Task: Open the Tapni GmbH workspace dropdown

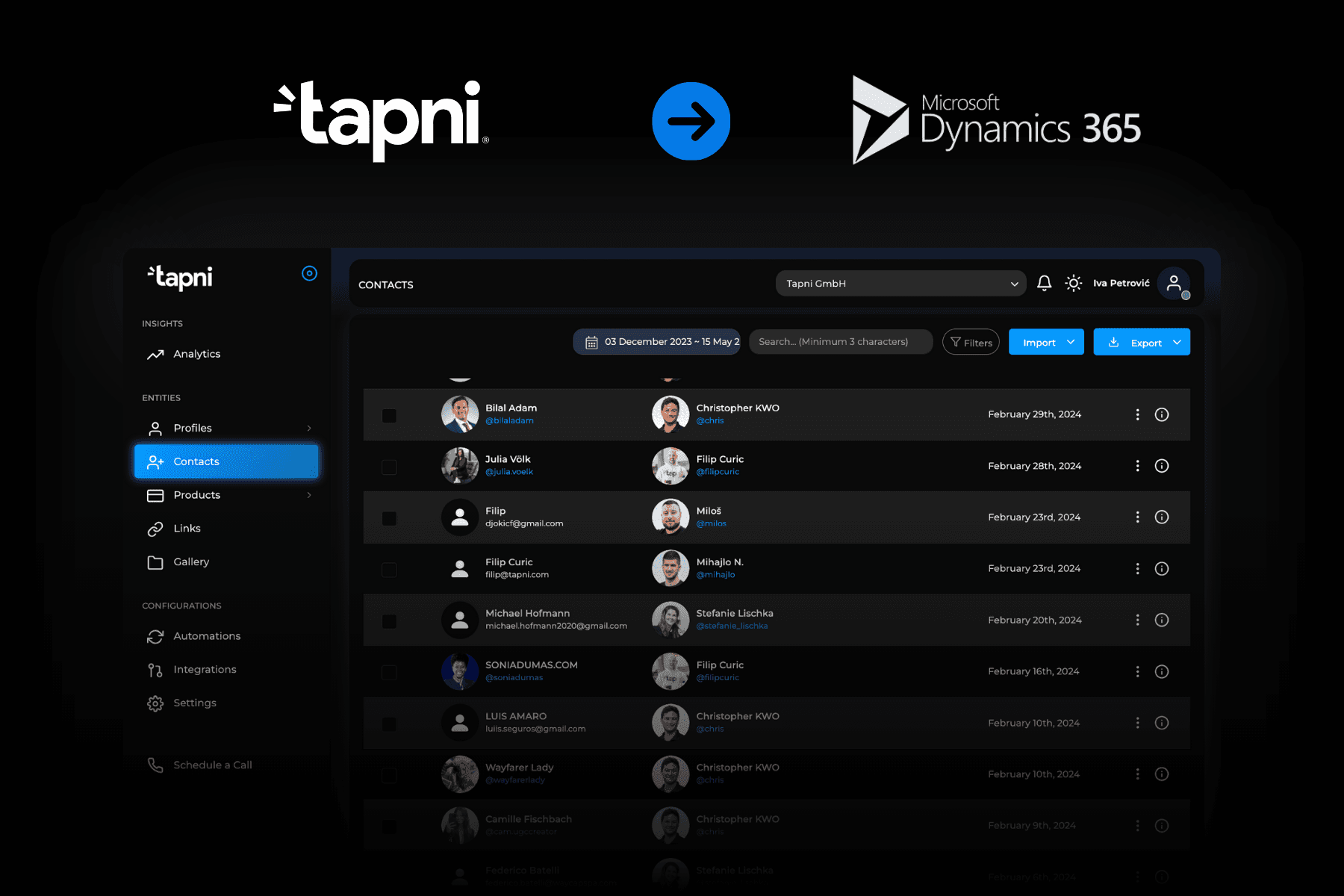Action: (900, 283)
